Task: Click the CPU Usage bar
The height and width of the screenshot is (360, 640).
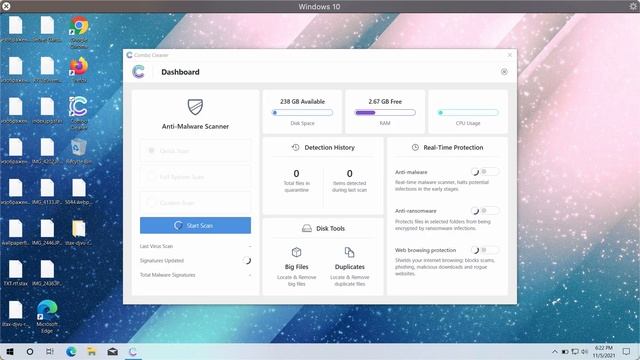Action: pos(468,113)
